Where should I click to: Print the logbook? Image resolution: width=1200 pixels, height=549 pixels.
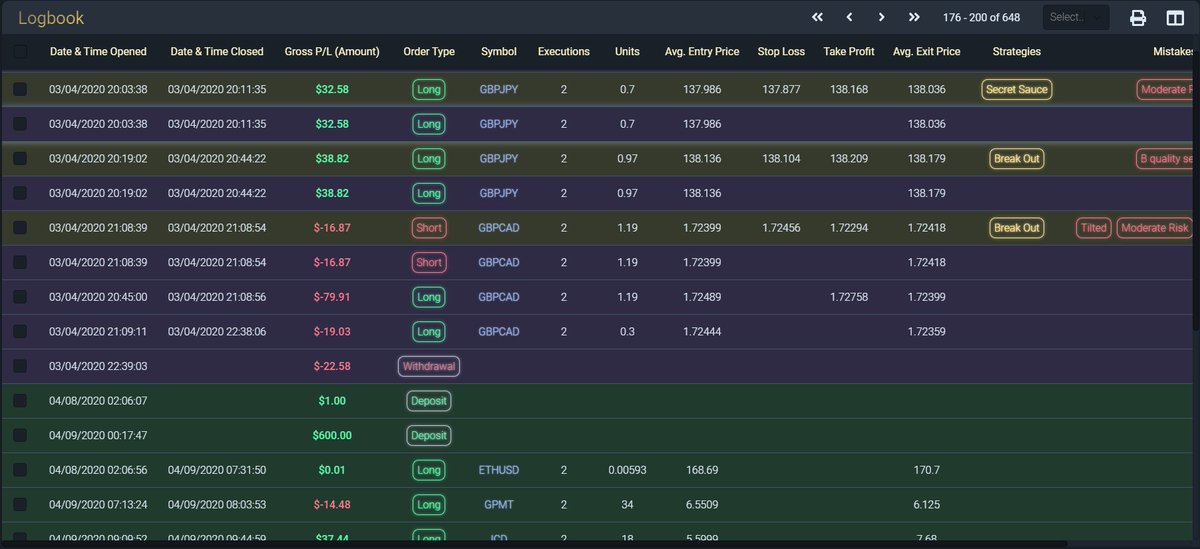tap(1138, 18)
